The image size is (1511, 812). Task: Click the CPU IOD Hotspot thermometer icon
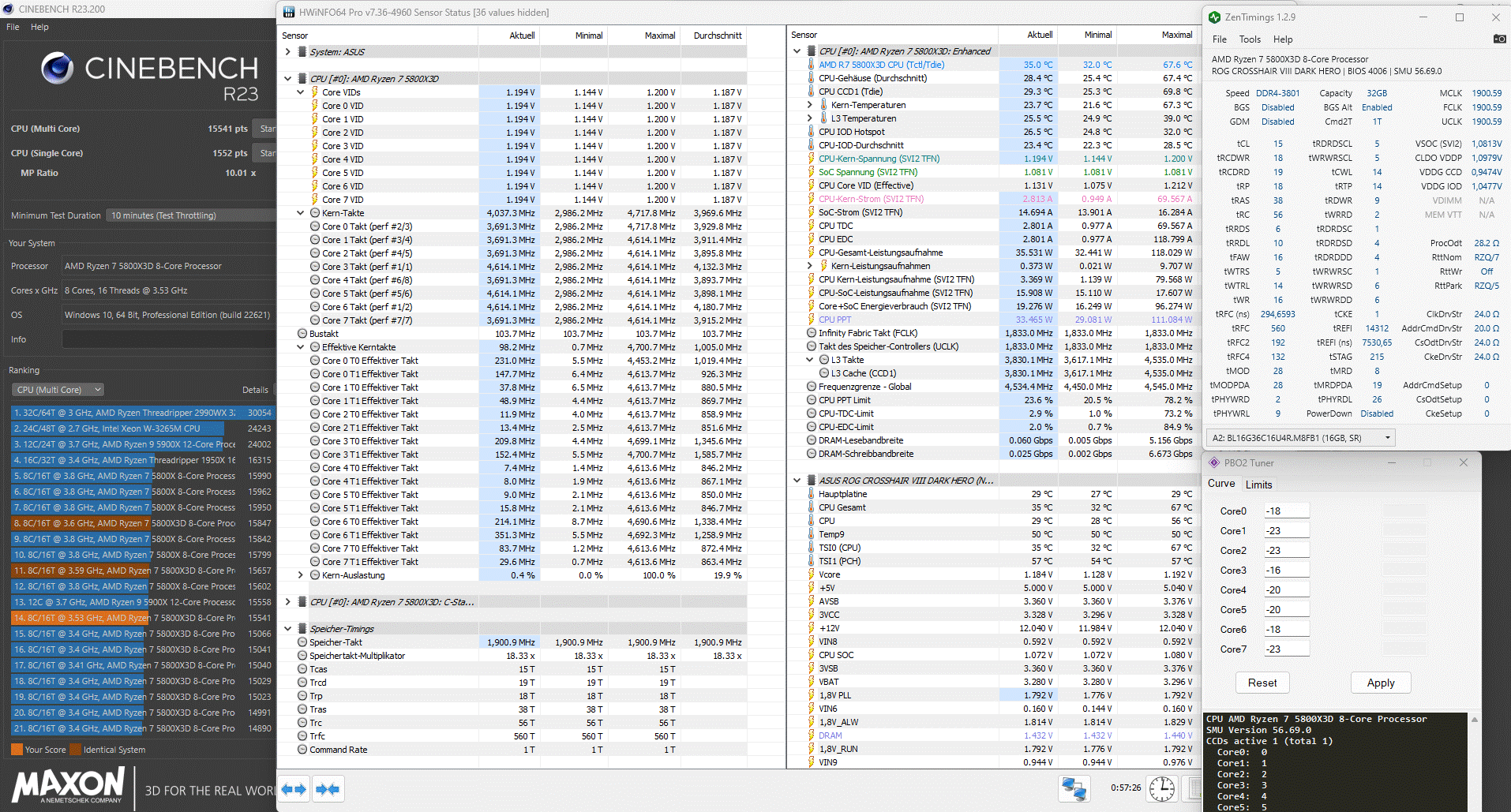(x=811, y=132)
